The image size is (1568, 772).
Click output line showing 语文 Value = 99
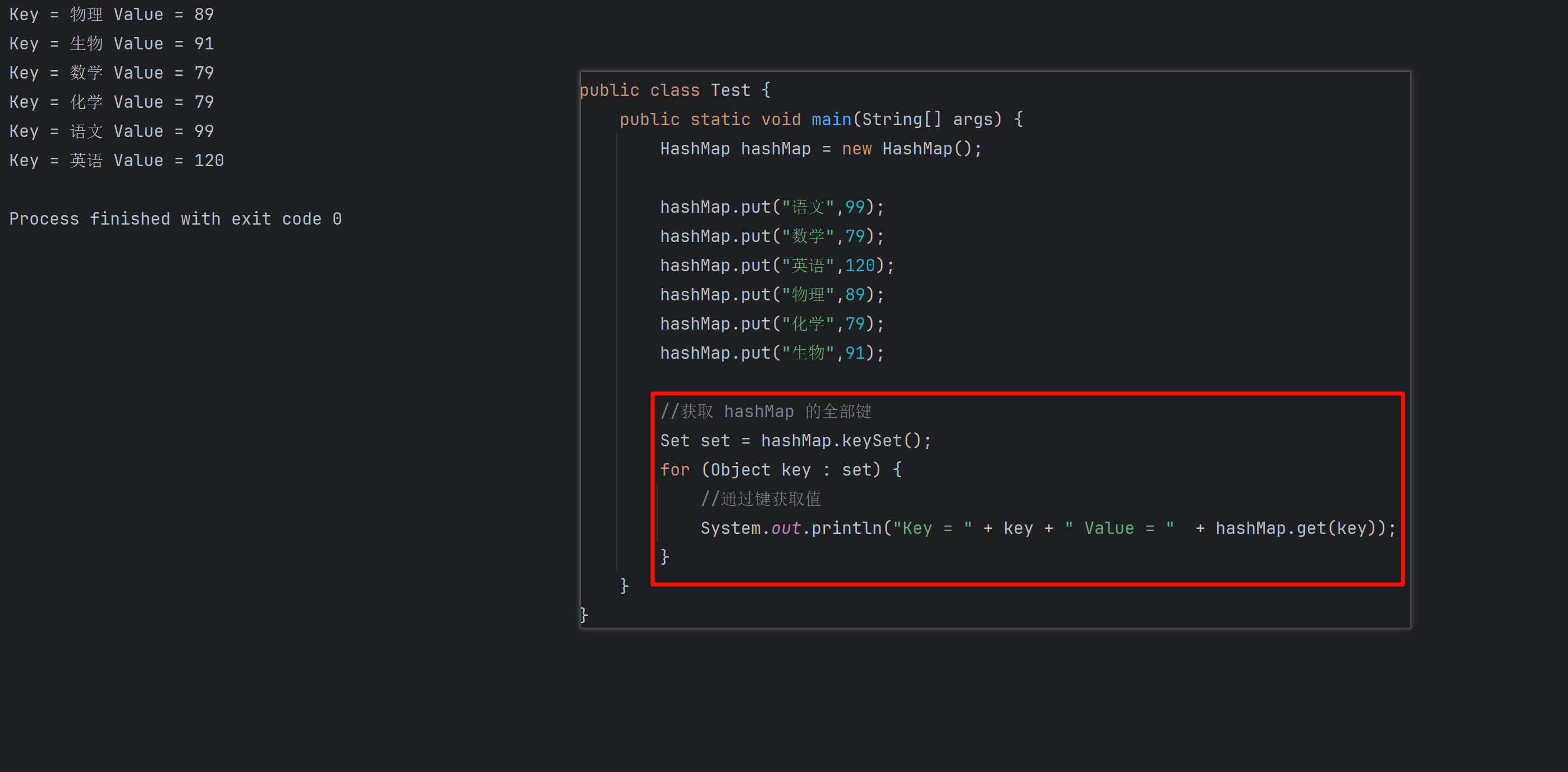[111, 131]
